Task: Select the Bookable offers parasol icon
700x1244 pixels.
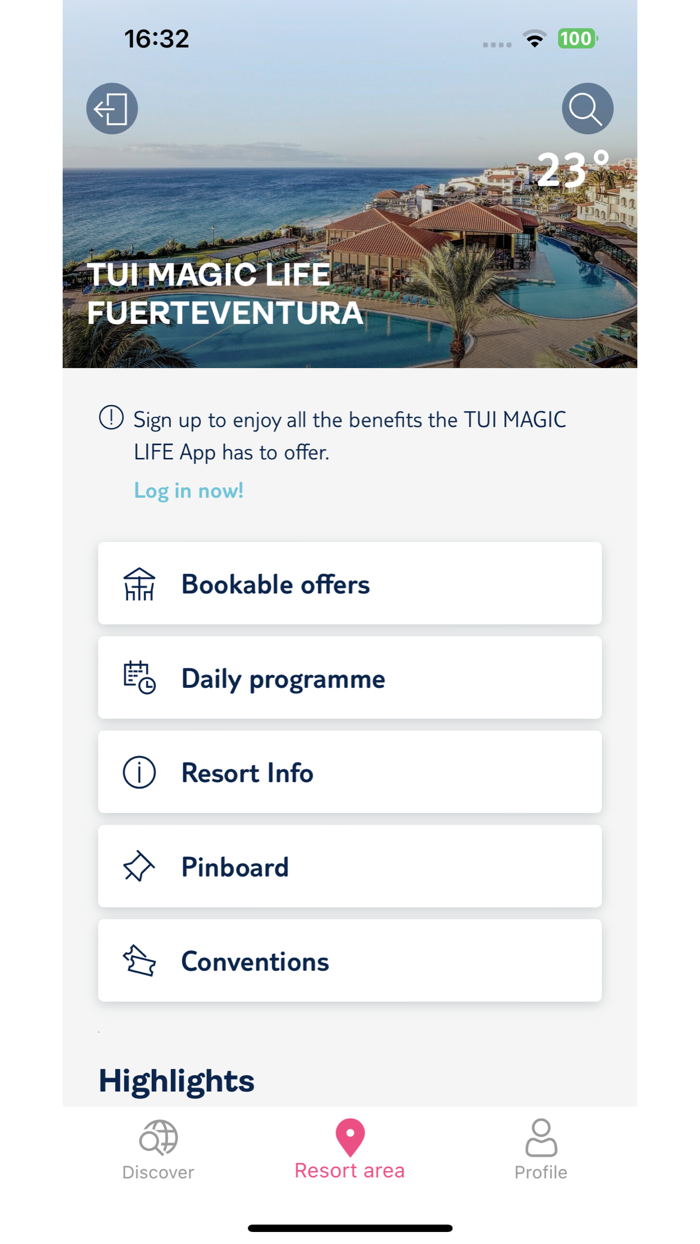Action: point(139,583)
